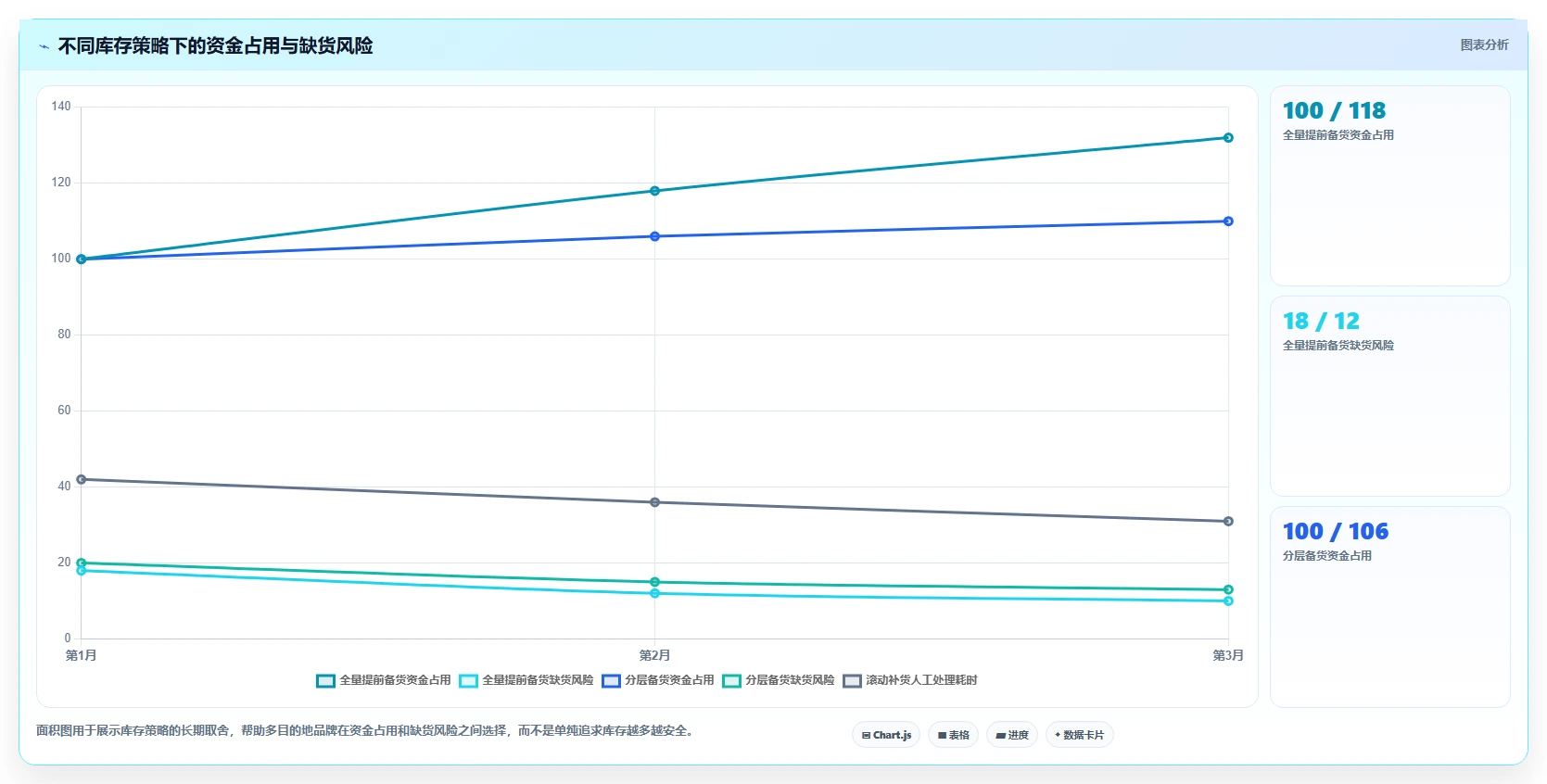Screen dimensions: 1547x784
Task: Select the 第3月 point at 132
Action: coord(1228,138)
